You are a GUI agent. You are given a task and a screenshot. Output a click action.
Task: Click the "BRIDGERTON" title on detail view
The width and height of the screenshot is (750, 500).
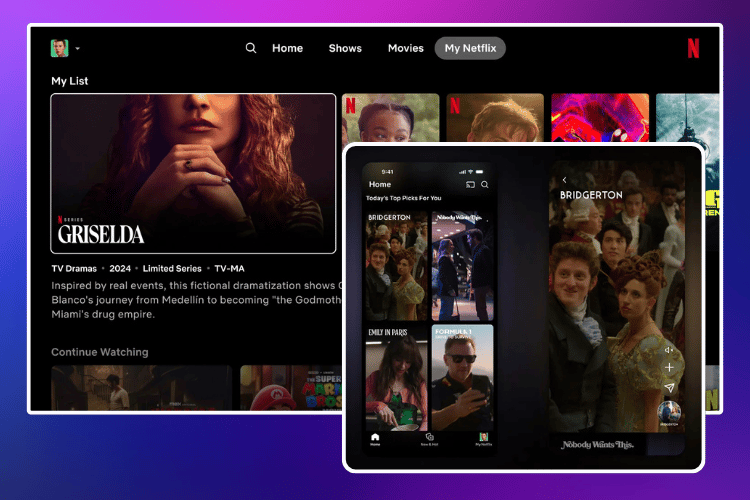tap(591, 195)
